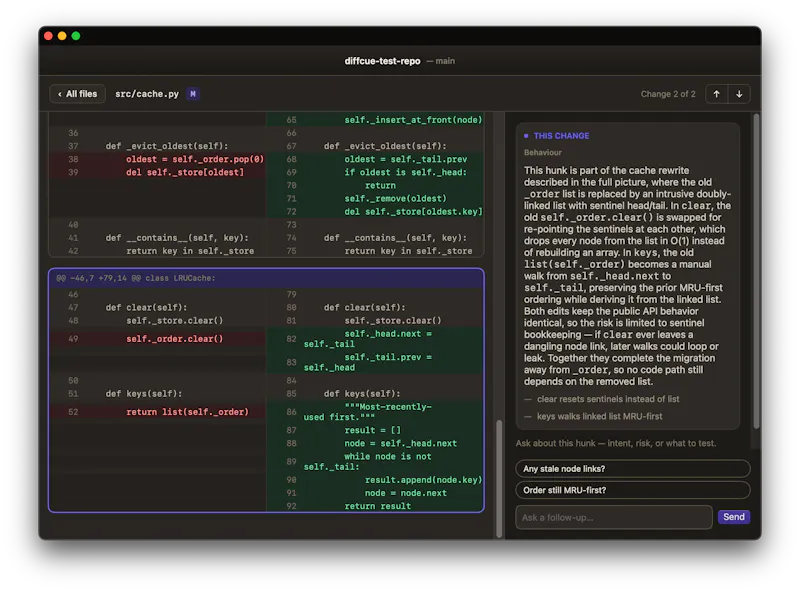800x591 pixels.
Task: Click 'def _evict_oldest(self):' on new line 67
Action: coord(385,146)
